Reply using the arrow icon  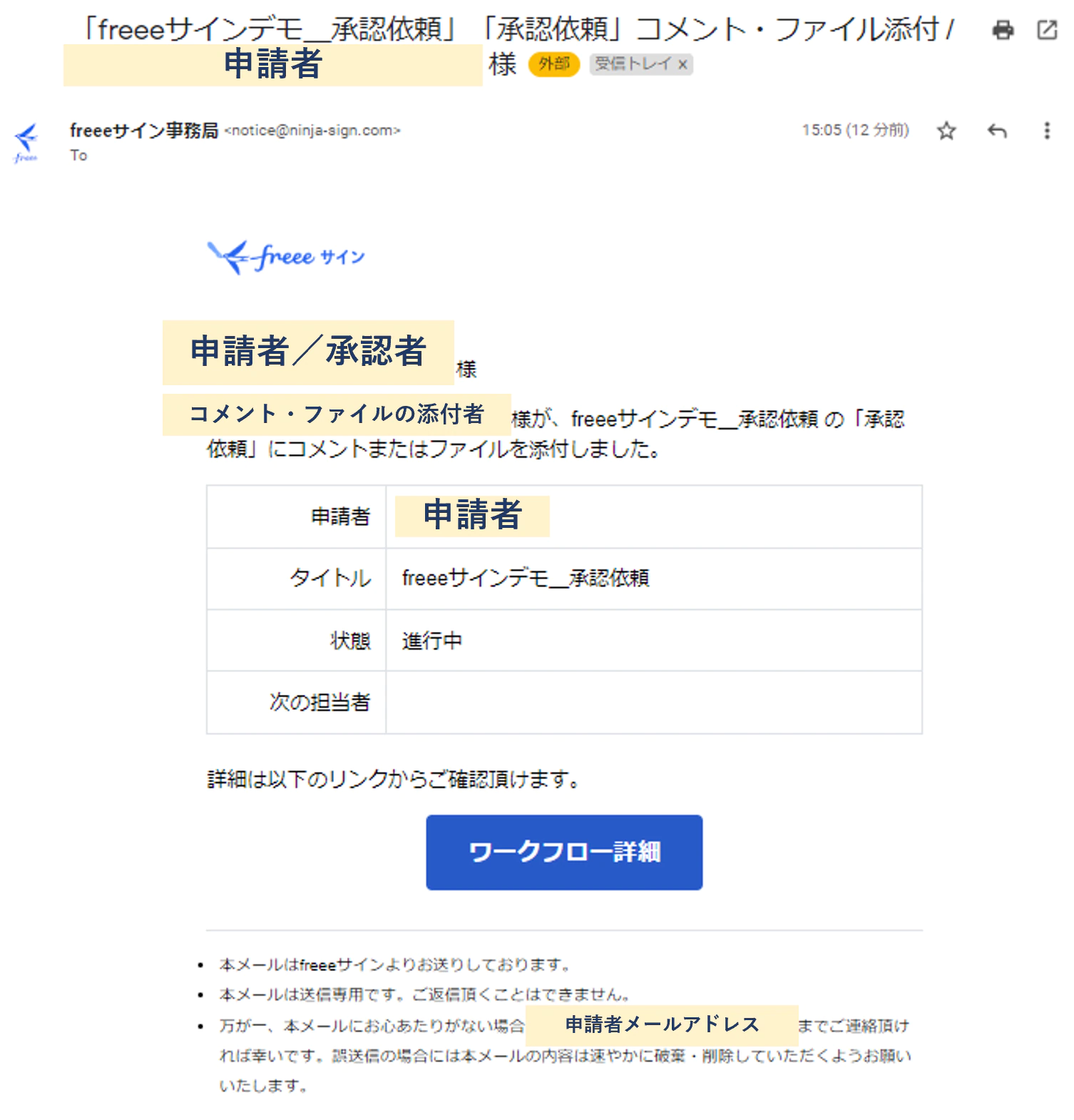tap(997, 131)
